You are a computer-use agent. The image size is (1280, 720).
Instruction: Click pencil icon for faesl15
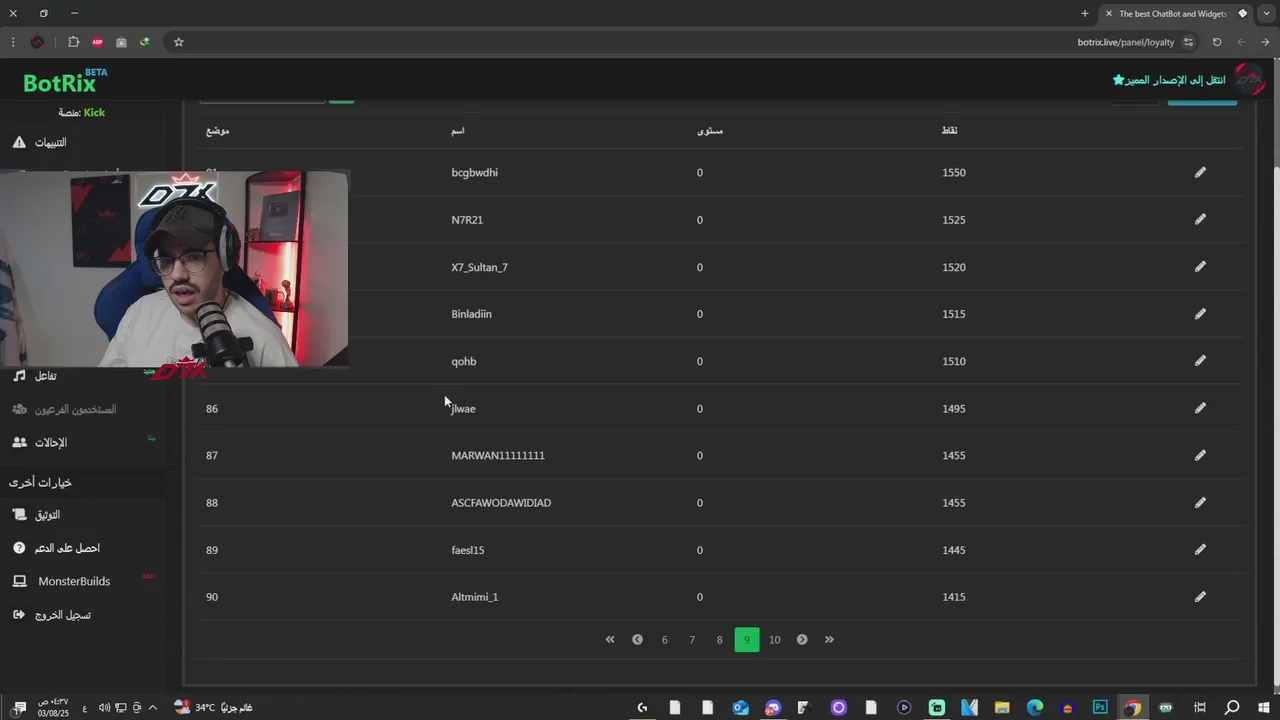(1200, 549)
